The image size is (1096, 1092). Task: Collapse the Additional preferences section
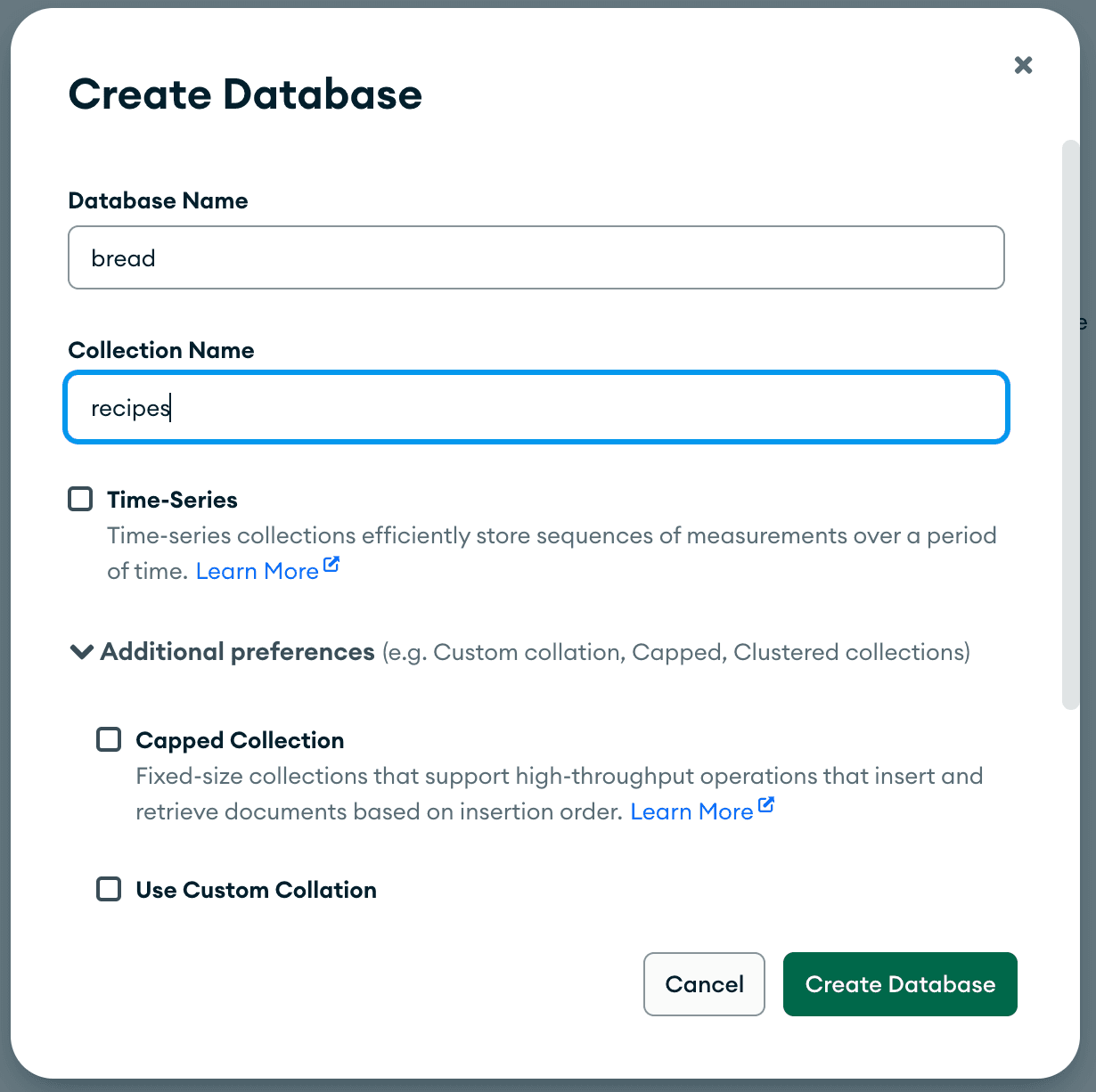point(80,651)
